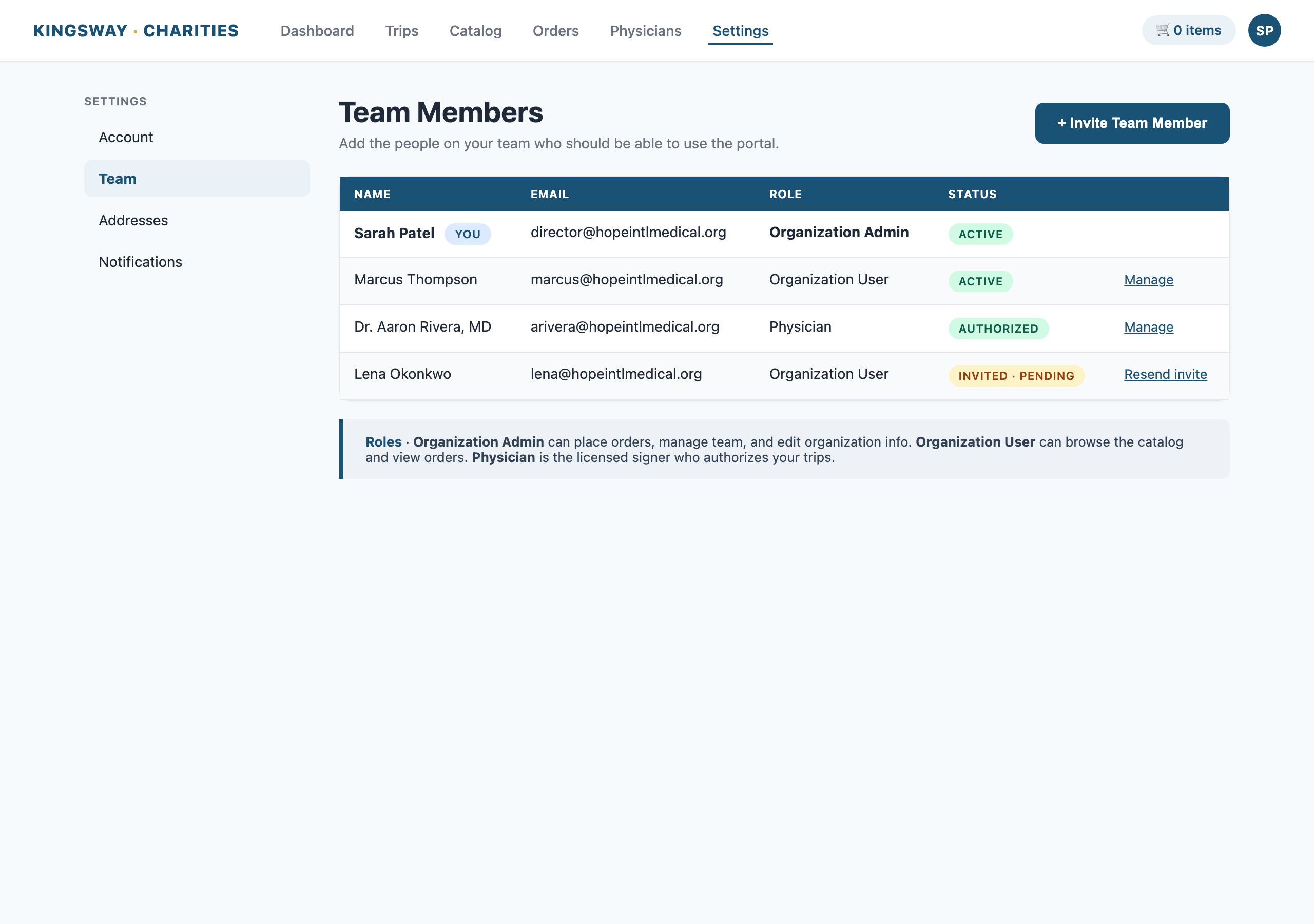1314x924 pixels.
Task: Click the SETTINGS sidebar heading
Action: tap(115, 101)
